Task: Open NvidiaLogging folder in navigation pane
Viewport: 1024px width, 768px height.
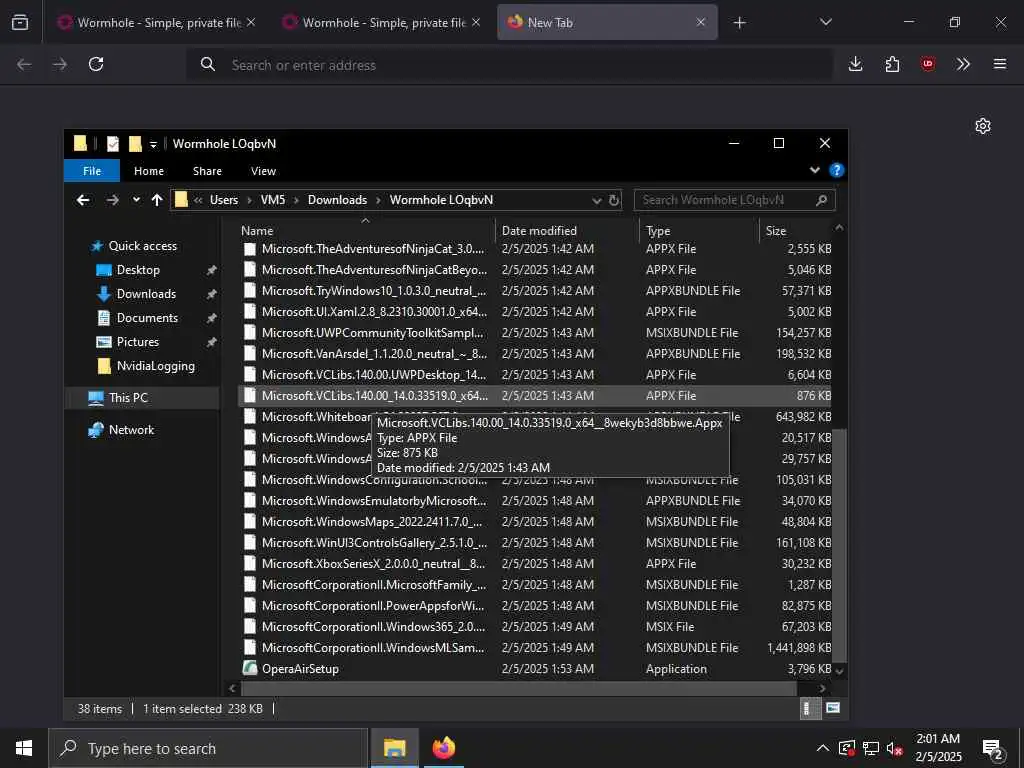Action: 155,366
